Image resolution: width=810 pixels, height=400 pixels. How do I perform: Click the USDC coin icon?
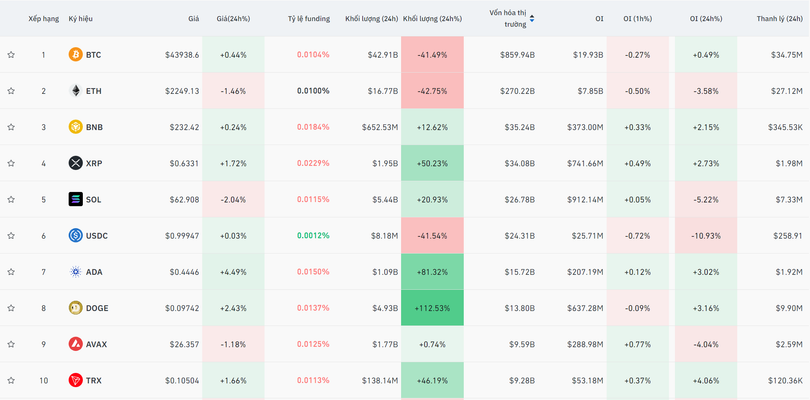pos(75,236)
